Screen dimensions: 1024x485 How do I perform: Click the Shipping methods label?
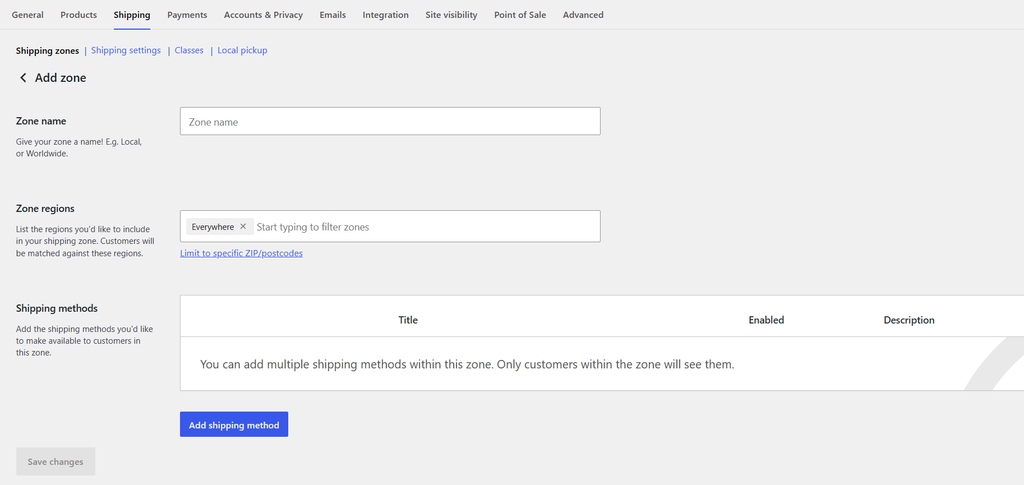point(57,308)
